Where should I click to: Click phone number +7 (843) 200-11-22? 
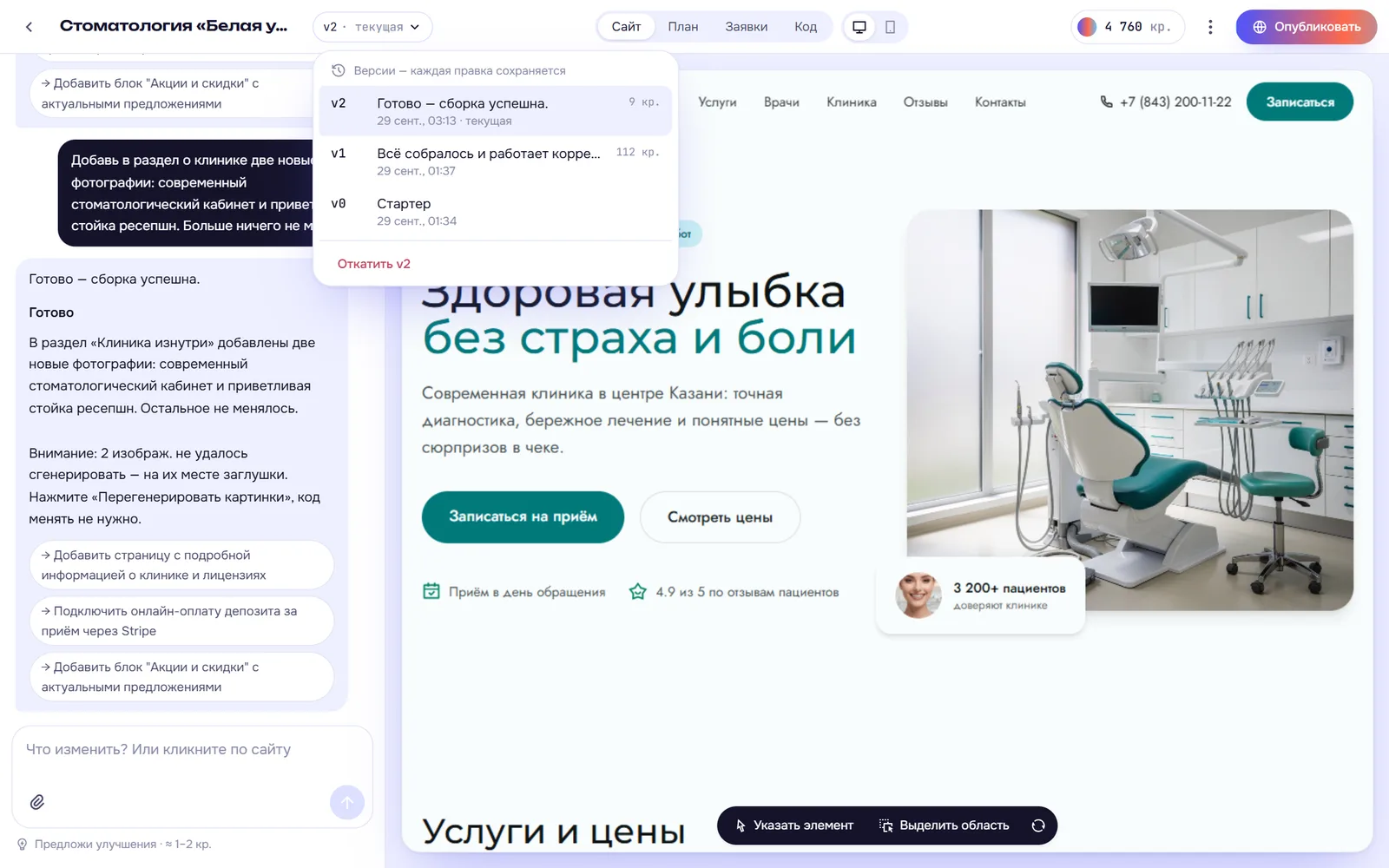tap(1175, 102)
